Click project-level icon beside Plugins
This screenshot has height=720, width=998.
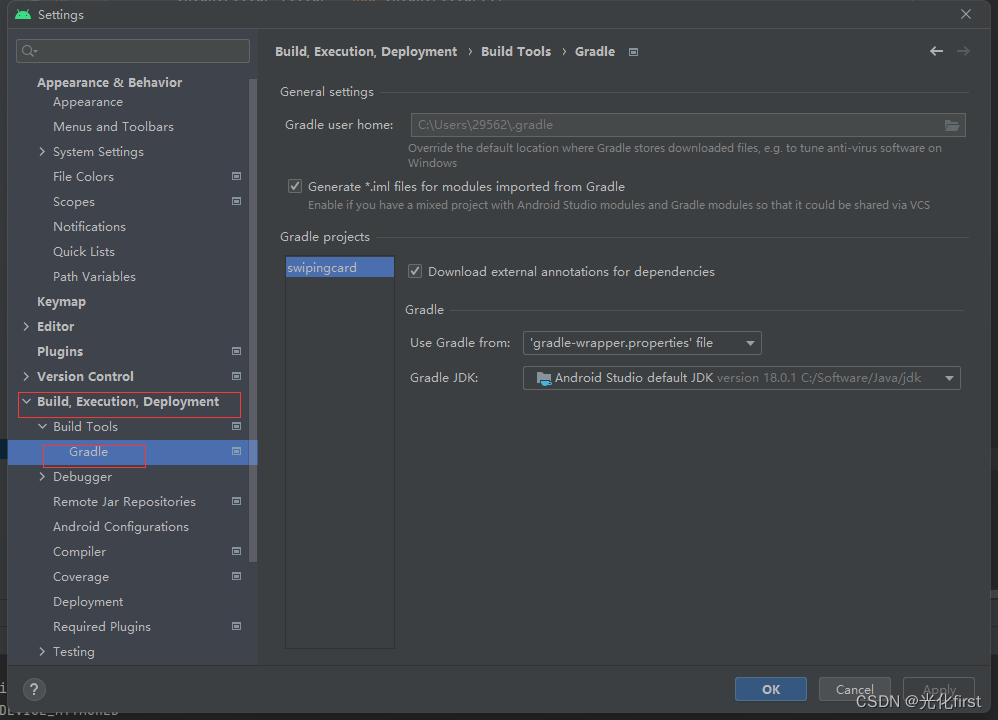[x=236, y=351]
